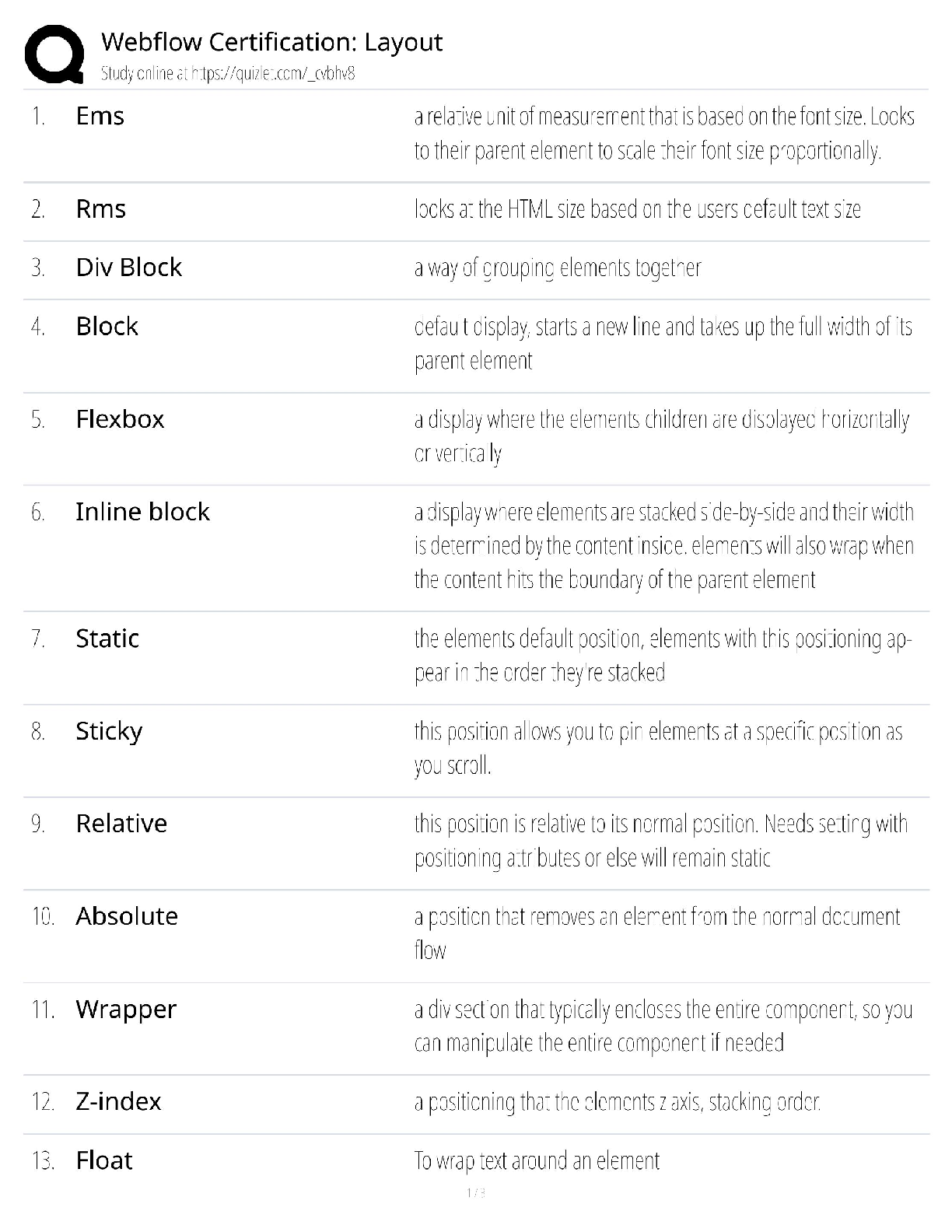952x1232 pixels.
Task: Select the Wrapper term
Action: 126,1010
